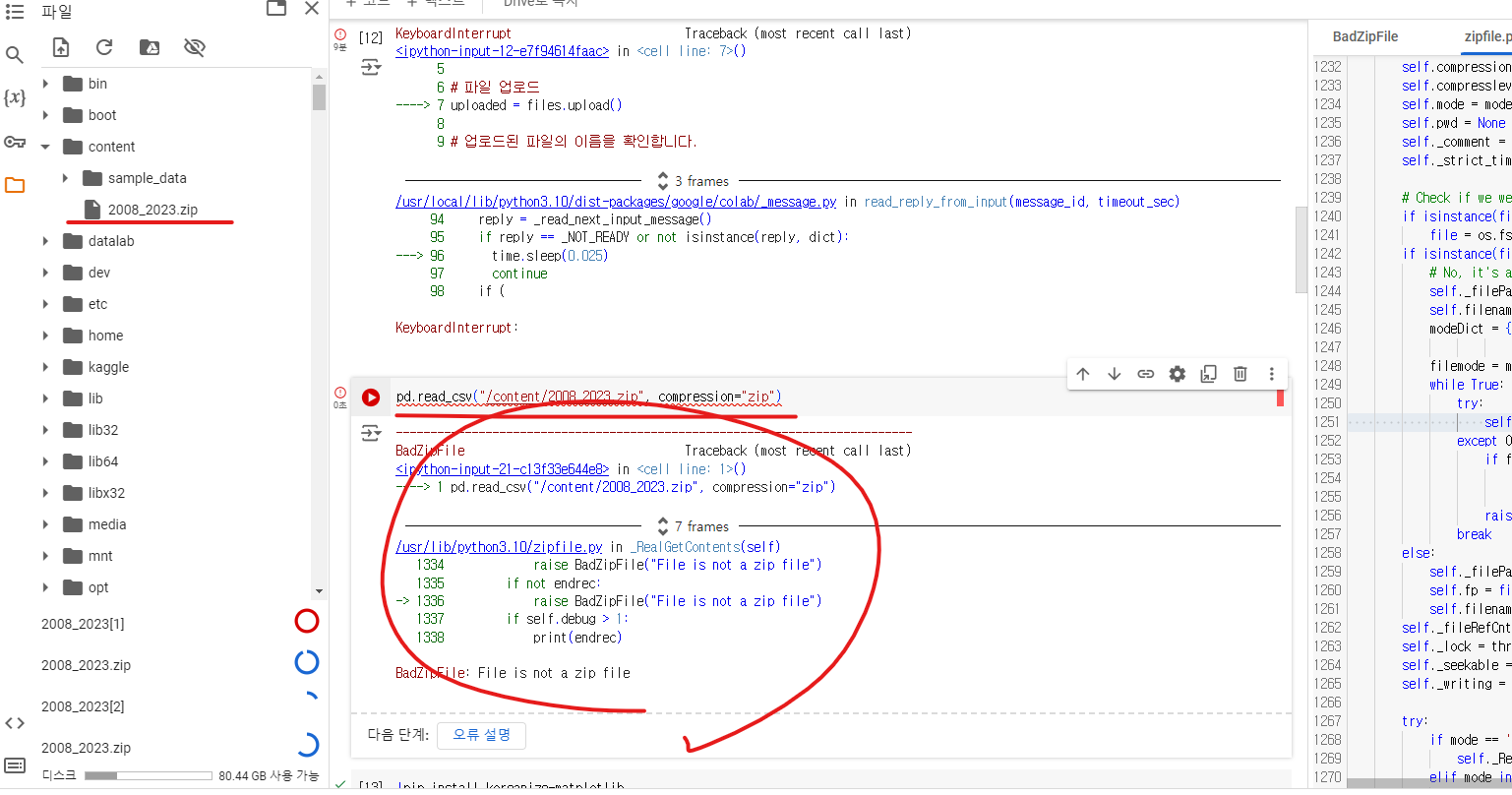Click the orange Files folder sidebar icon
Image resolution: width=1512 pixels, height=795 pixels.
[15, 185]
